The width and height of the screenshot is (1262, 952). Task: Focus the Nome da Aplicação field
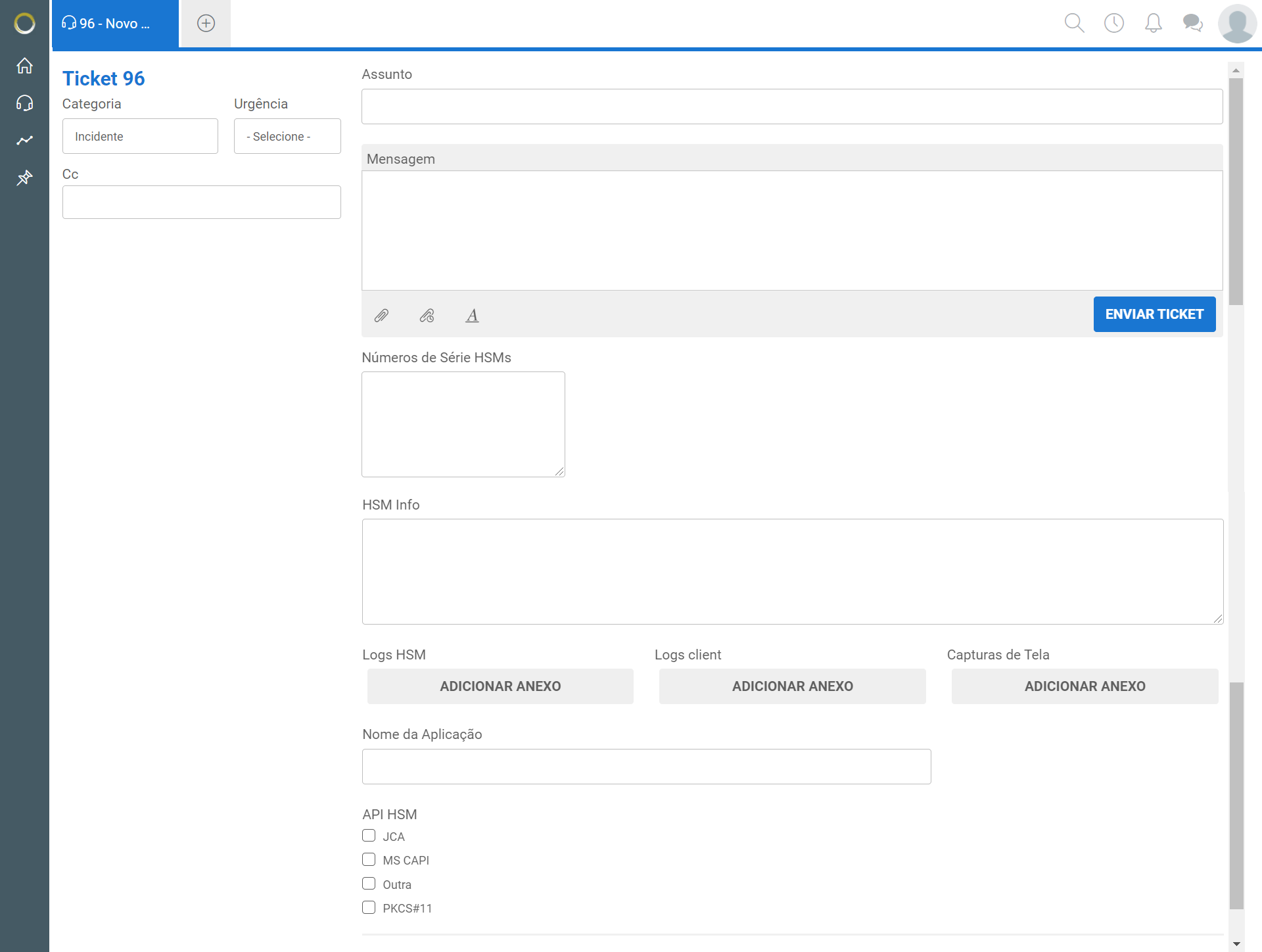click(x=647, y=767)
